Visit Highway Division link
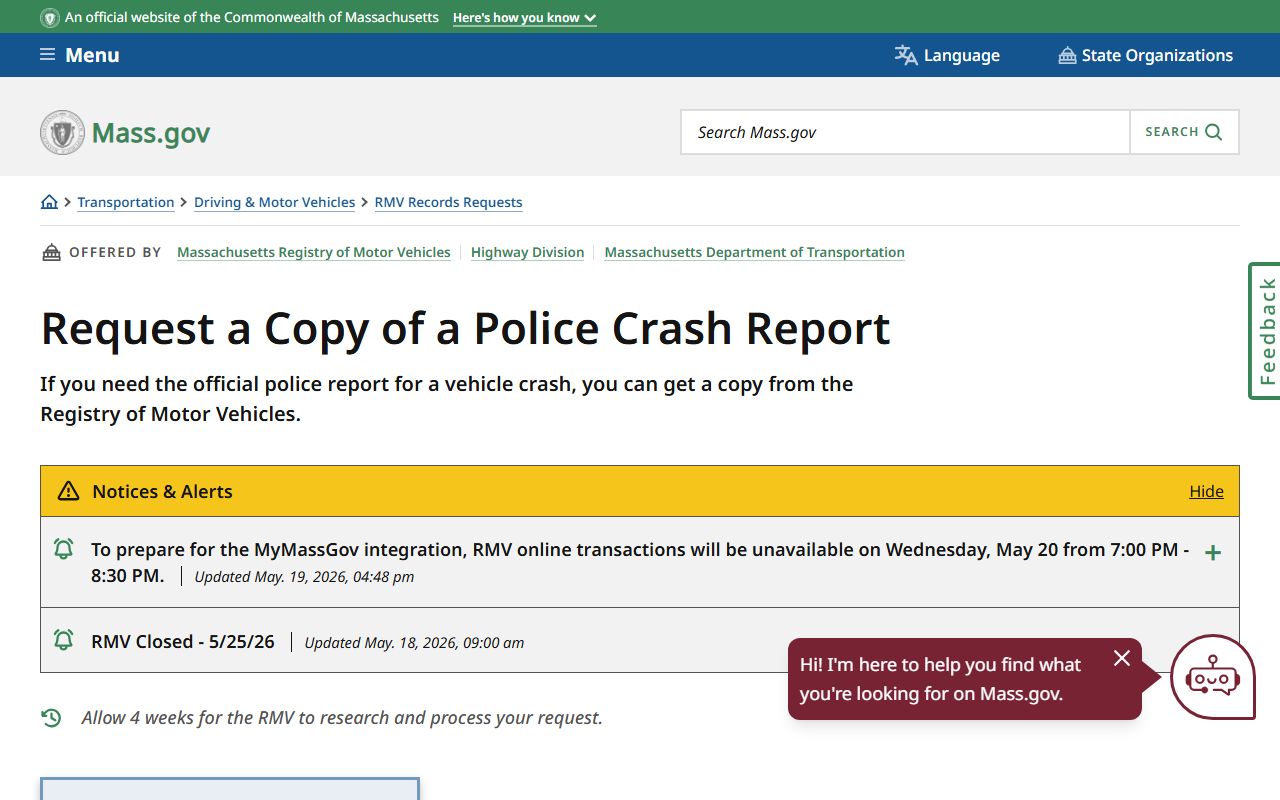 pyautogui.click(x=528, y=252)
